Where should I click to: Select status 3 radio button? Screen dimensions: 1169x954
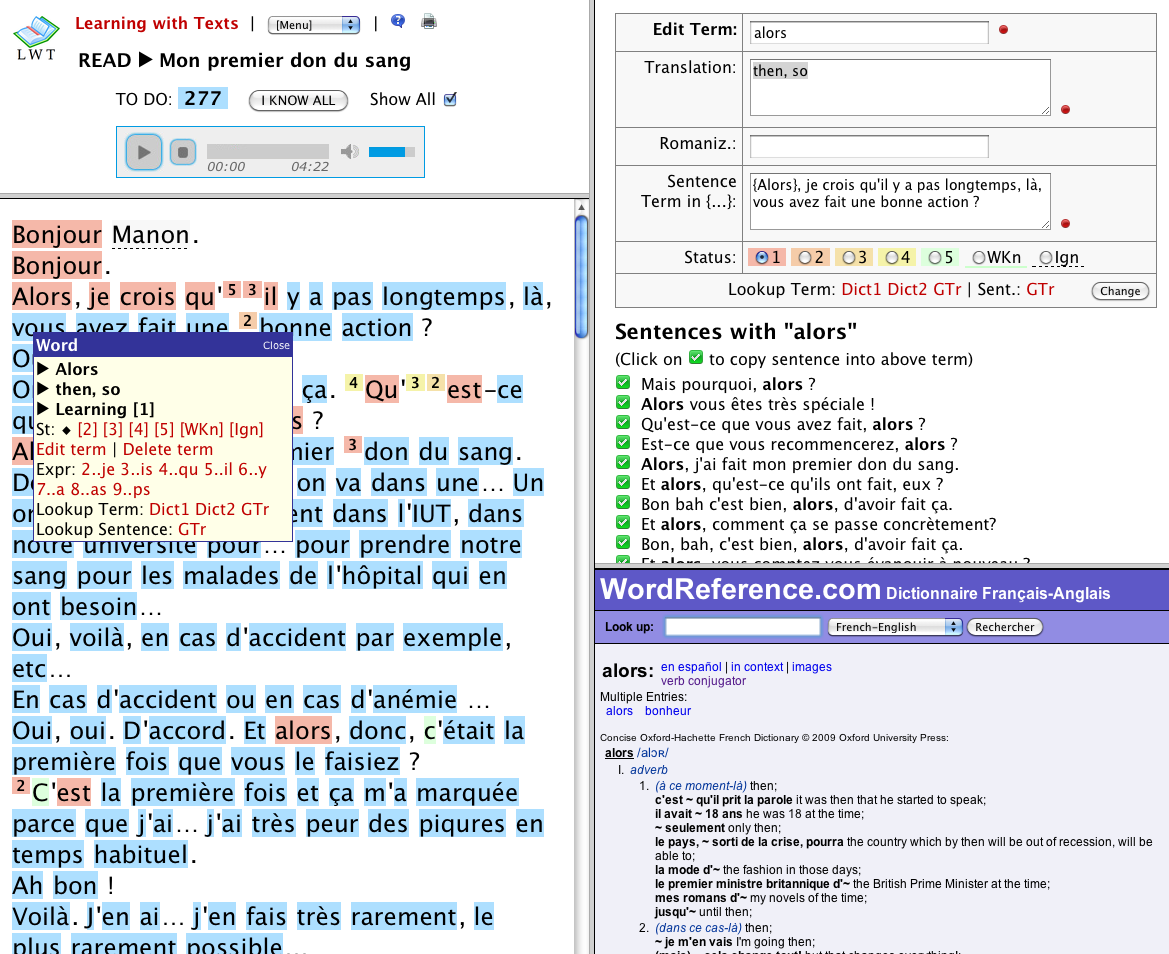pyautogui.click(x=849, y=257)
